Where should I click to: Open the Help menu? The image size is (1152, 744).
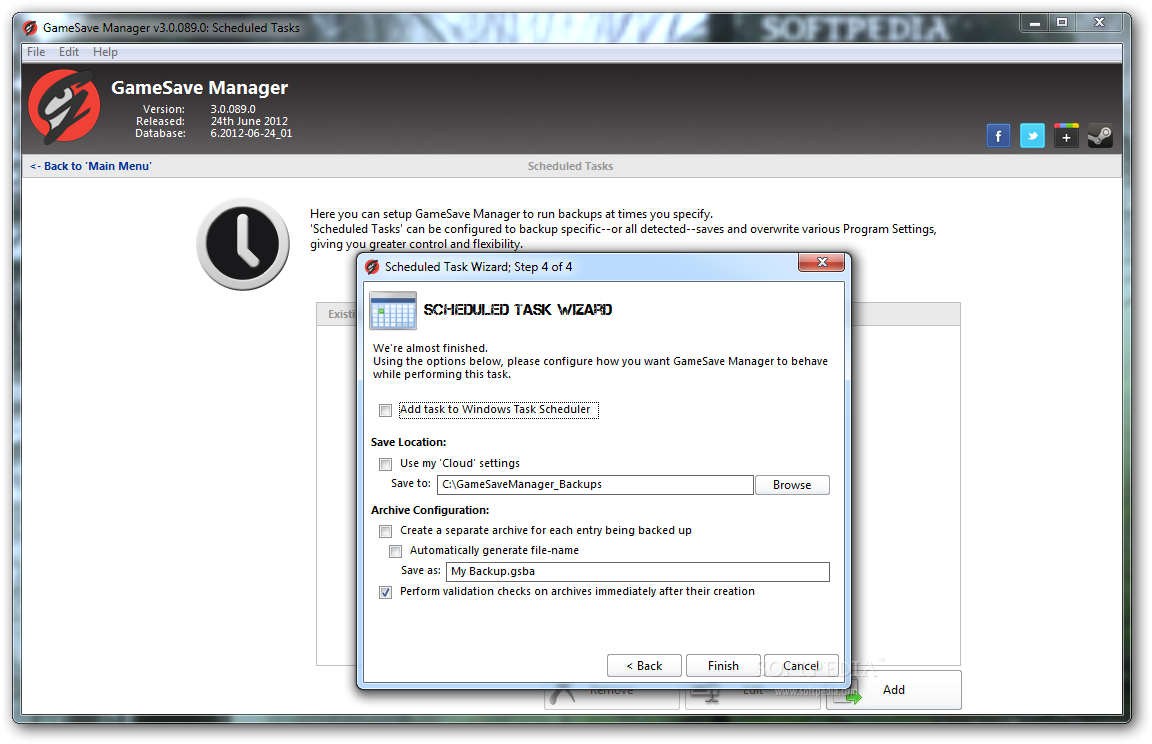click(x=105, y=52)
